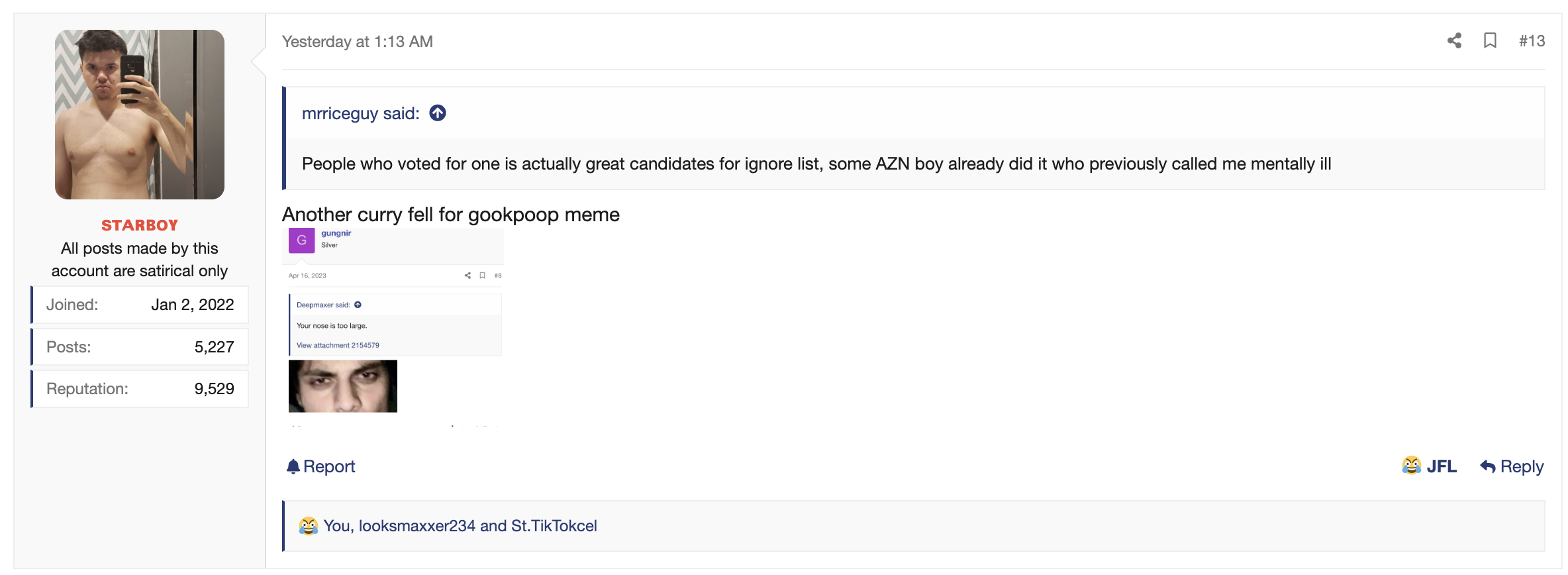Screen dimensions: 1568x575
Task: Click the share icon inside embedded screenshot
Action: 467,276
